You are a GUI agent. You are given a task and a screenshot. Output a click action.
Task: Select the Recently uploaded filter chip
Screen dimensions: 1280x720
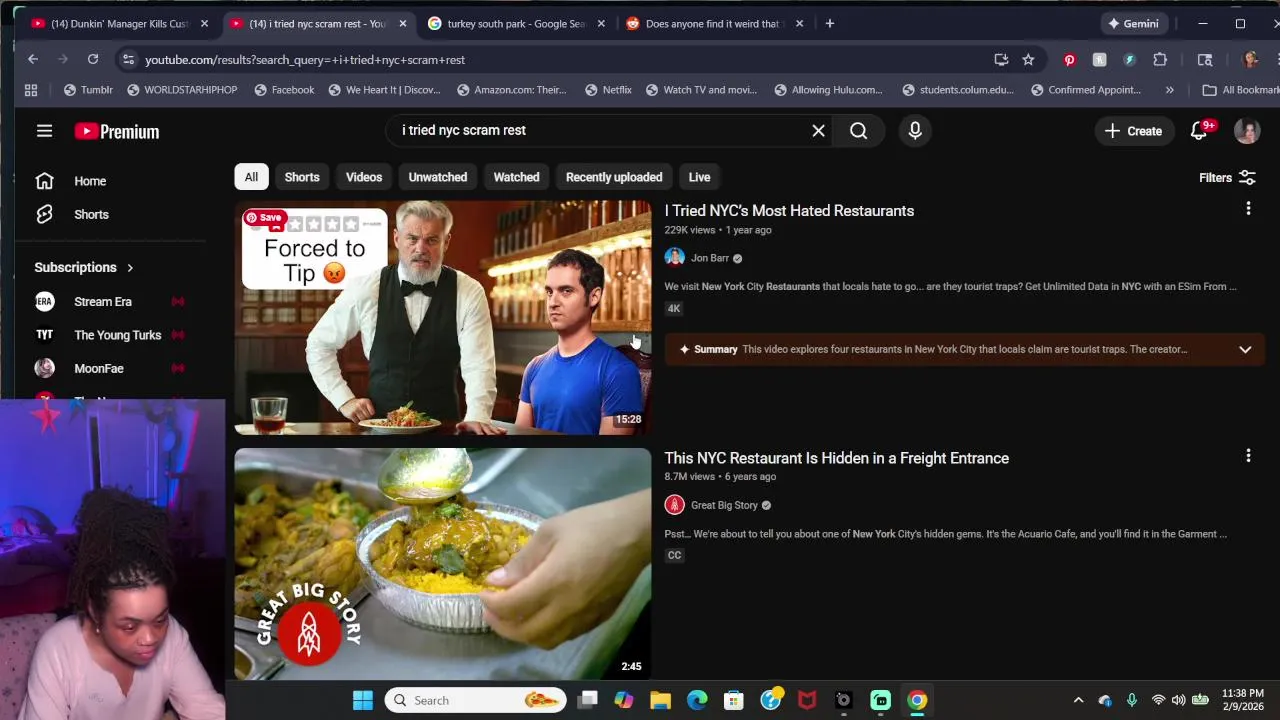tap(614, 177)
